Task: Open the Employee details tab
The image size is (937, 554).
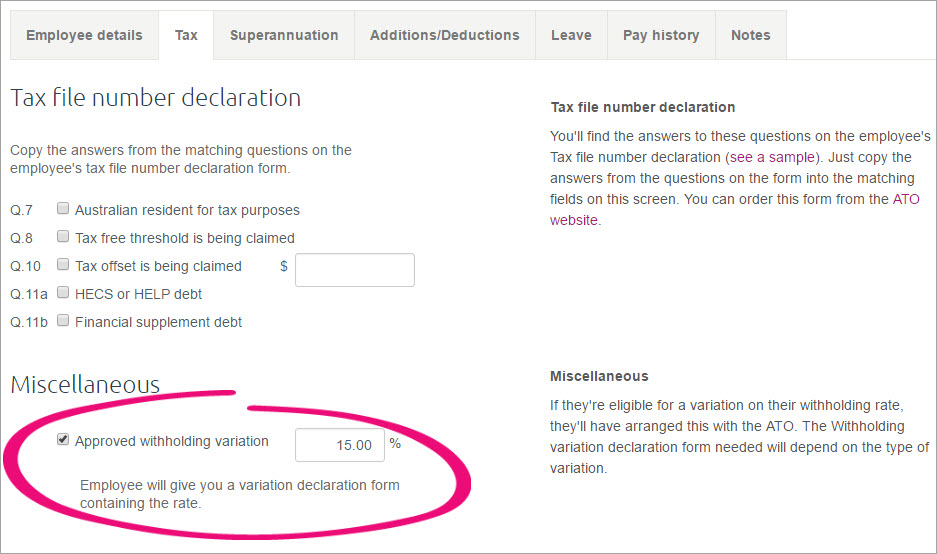Action: [x=84, y=35]
